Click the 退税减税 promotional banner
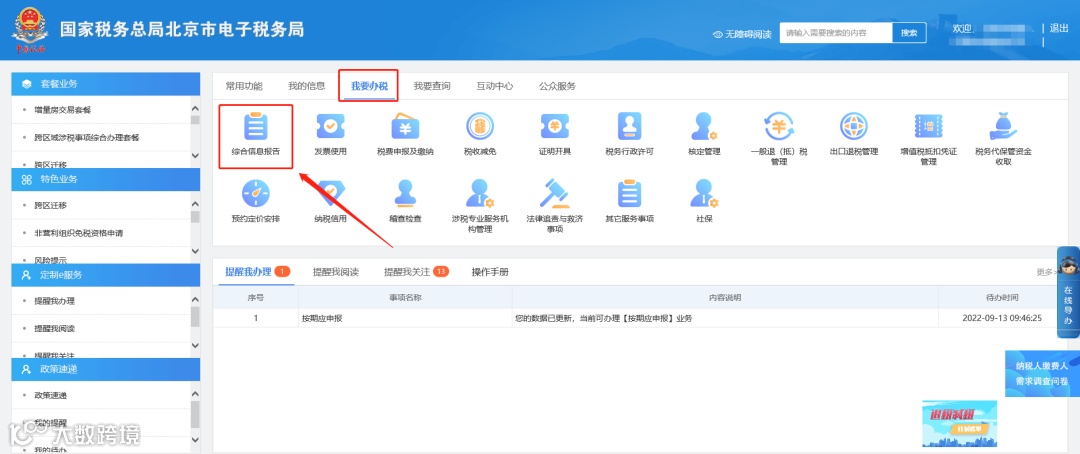This screenshot has width=1080, height=454. click(x=959, y=424)
